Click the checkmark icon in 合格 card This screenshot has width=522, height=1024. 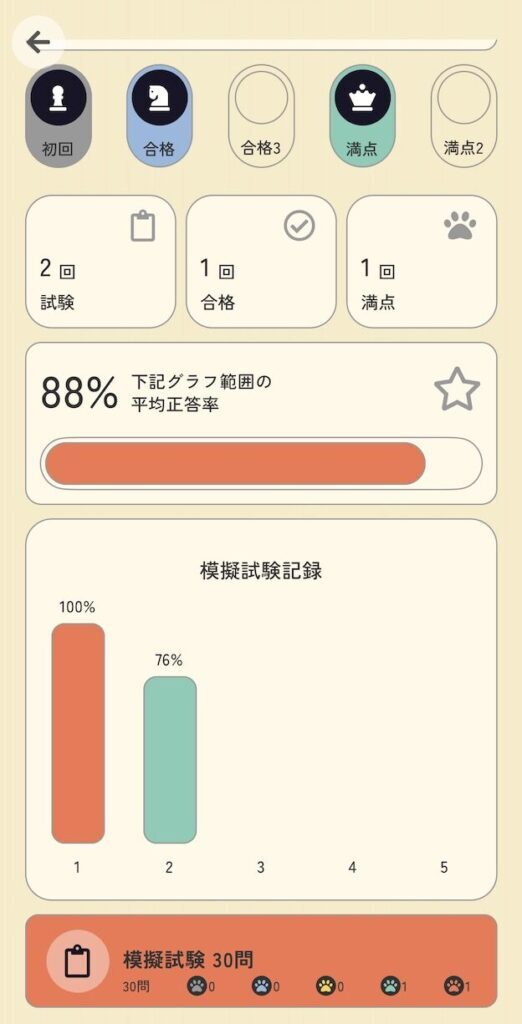click(x=300, y=227)
